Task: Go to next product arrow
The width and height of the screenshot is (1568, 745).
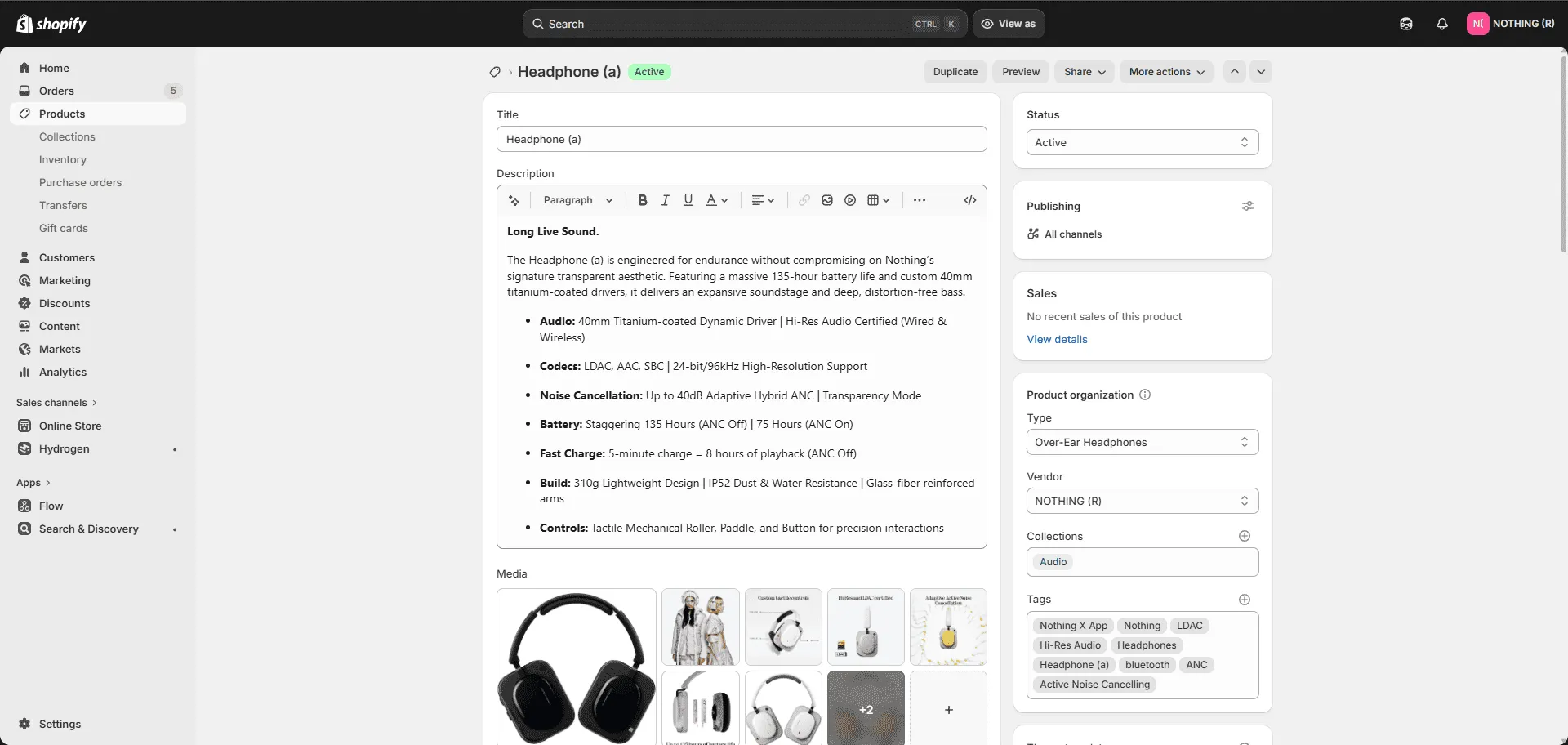Action: 1261,72
